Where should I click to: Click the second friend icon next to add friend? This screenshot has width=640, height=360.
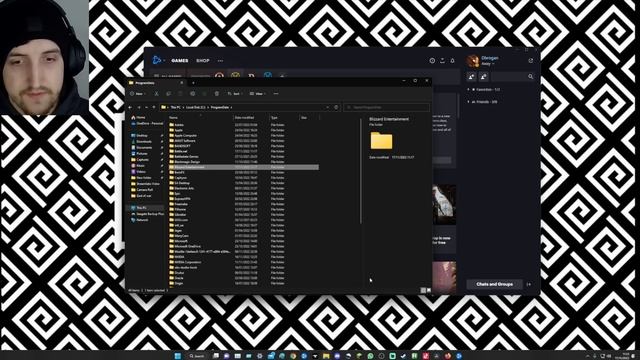coord(484,76)
